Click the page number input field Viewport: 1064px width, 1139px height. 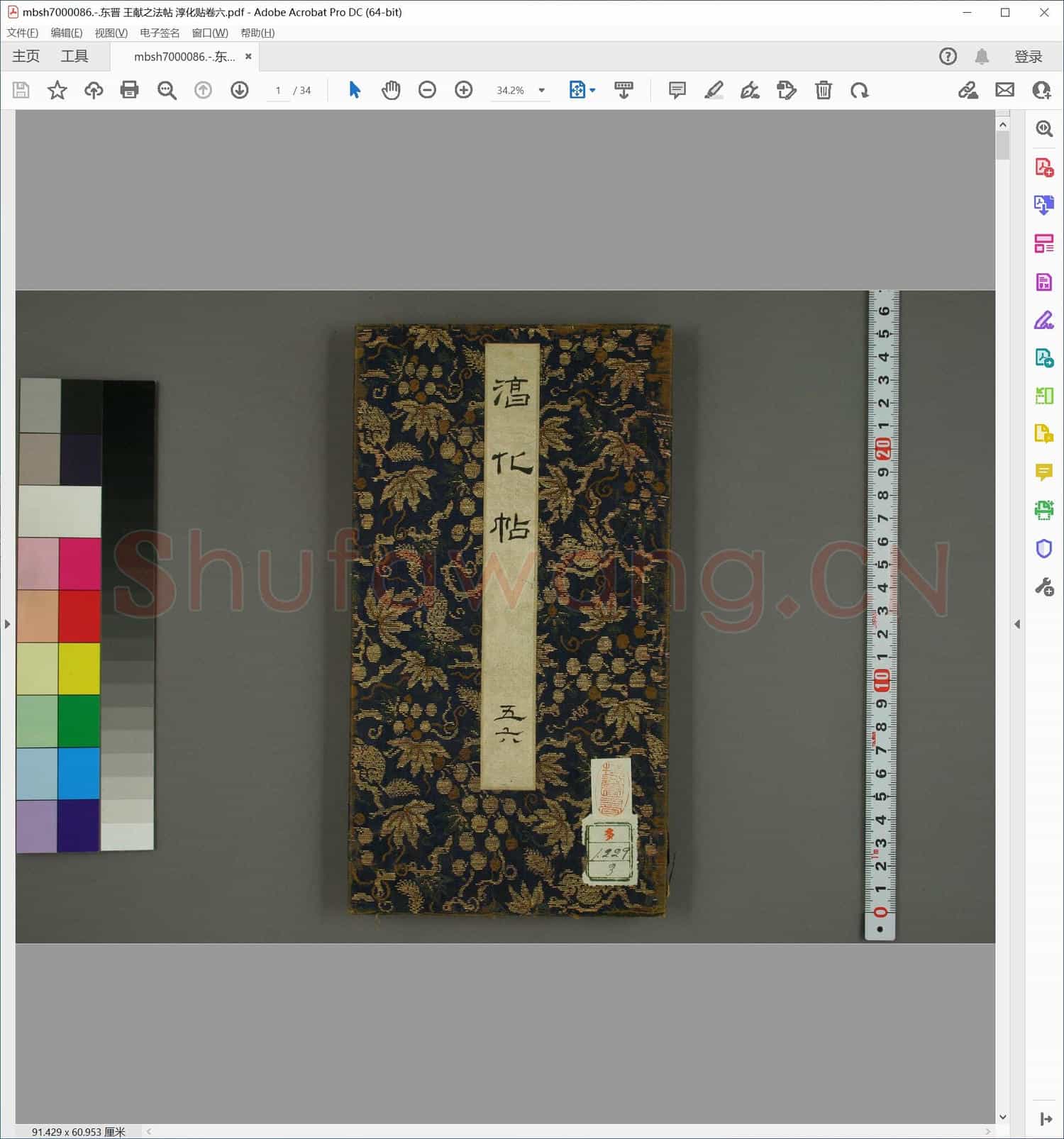coord(278,90)
